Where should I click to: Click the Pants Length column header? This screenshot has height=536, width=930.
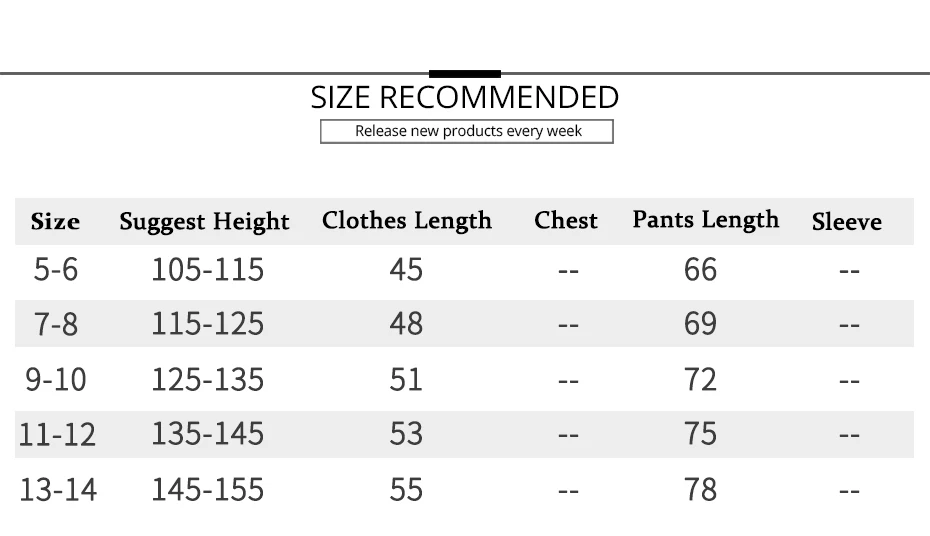[x=705, y=220]
